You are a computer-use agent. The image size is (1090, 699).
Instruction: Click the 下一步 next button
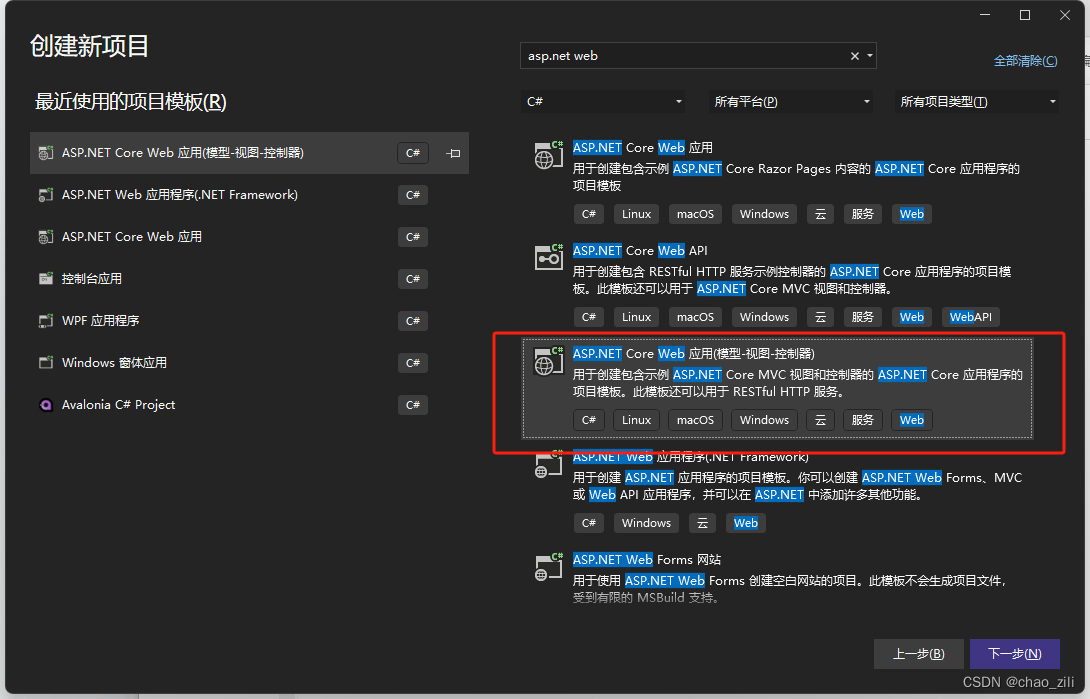point(1015,654)
